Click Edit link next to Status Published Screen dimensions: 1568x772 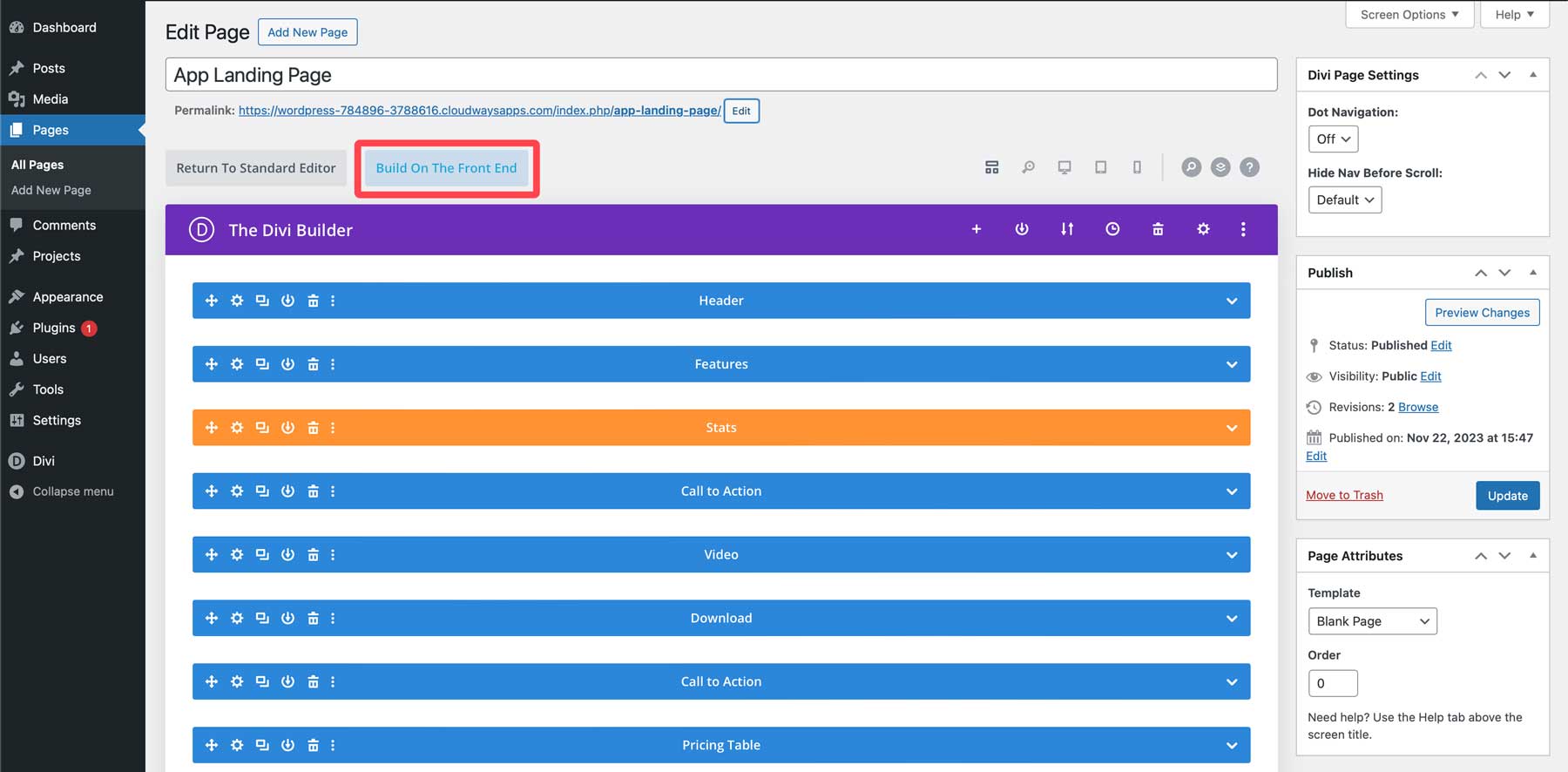(1441, 345)
